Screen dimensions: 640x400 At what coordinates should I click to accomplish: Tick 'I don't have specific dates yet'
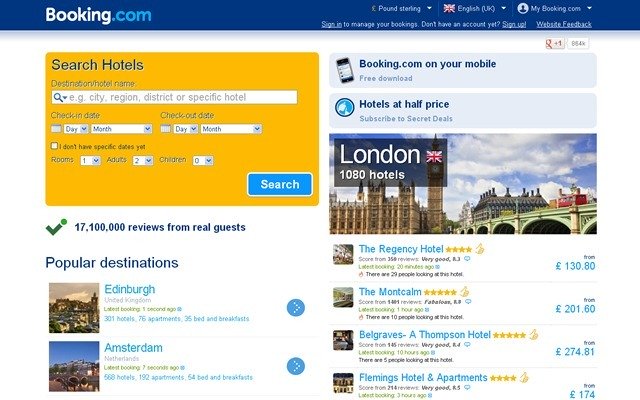click(54, 146)
